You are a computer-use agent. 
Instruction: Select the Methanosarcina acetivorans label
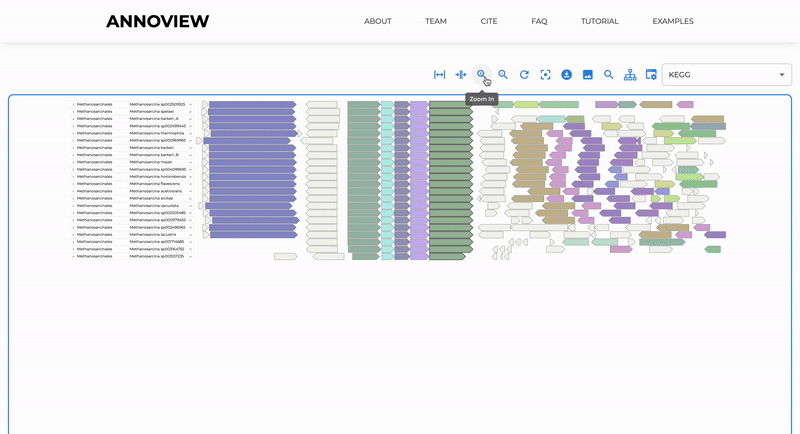pyautogui.click(x=156, y=191)
